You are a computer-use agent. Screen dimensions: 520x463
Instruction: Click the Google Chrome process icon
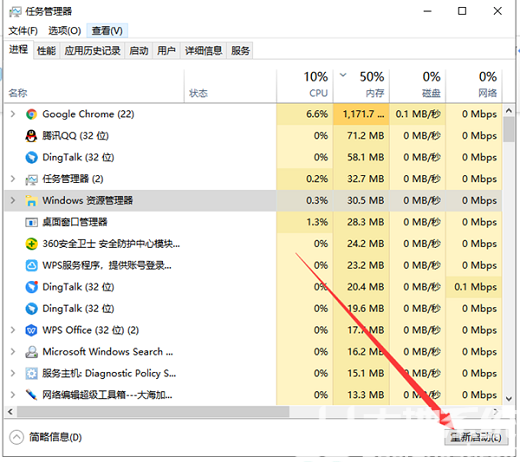coord(31,114)
